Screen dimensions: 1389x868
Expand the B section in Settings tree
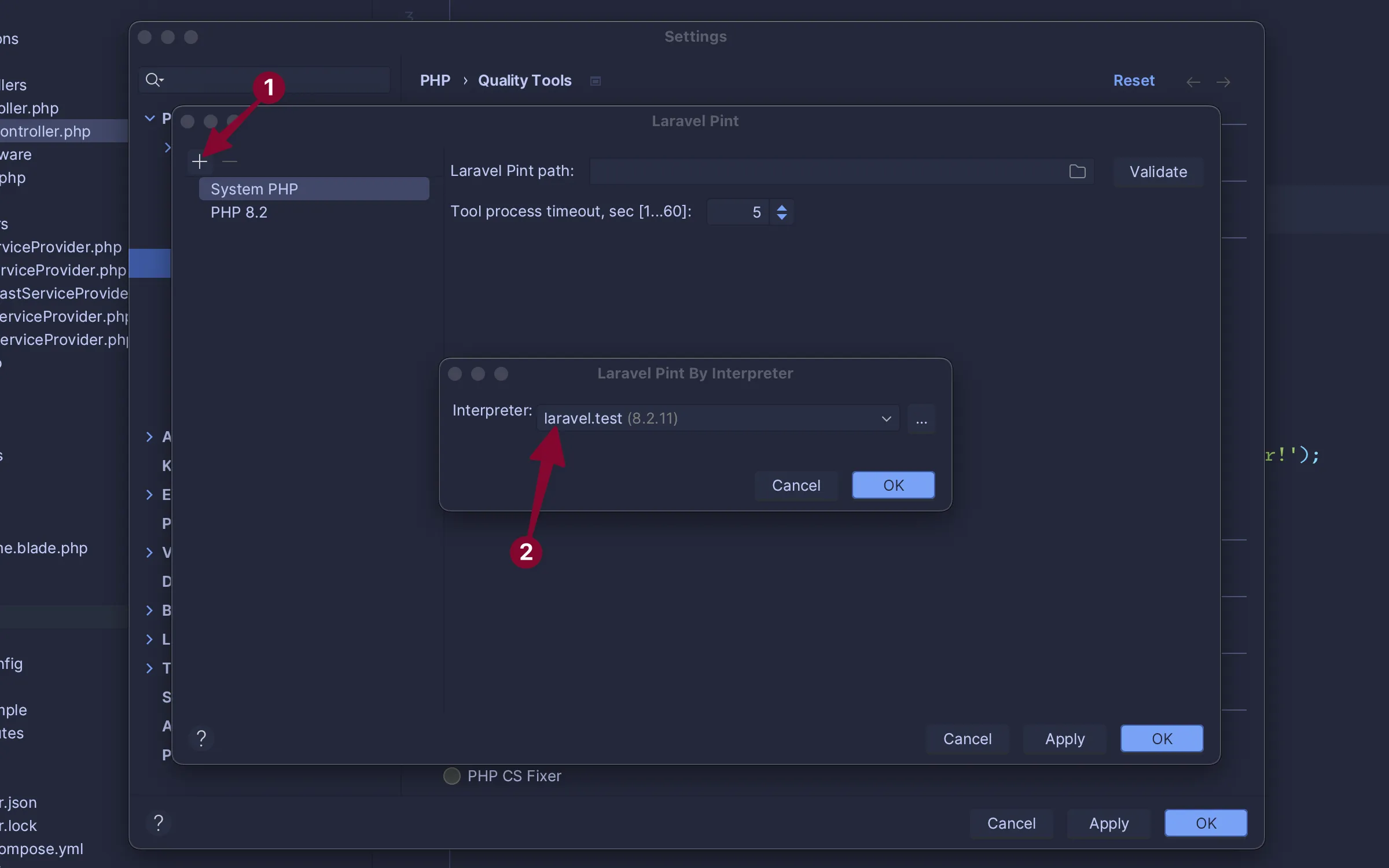click(149, 610)
